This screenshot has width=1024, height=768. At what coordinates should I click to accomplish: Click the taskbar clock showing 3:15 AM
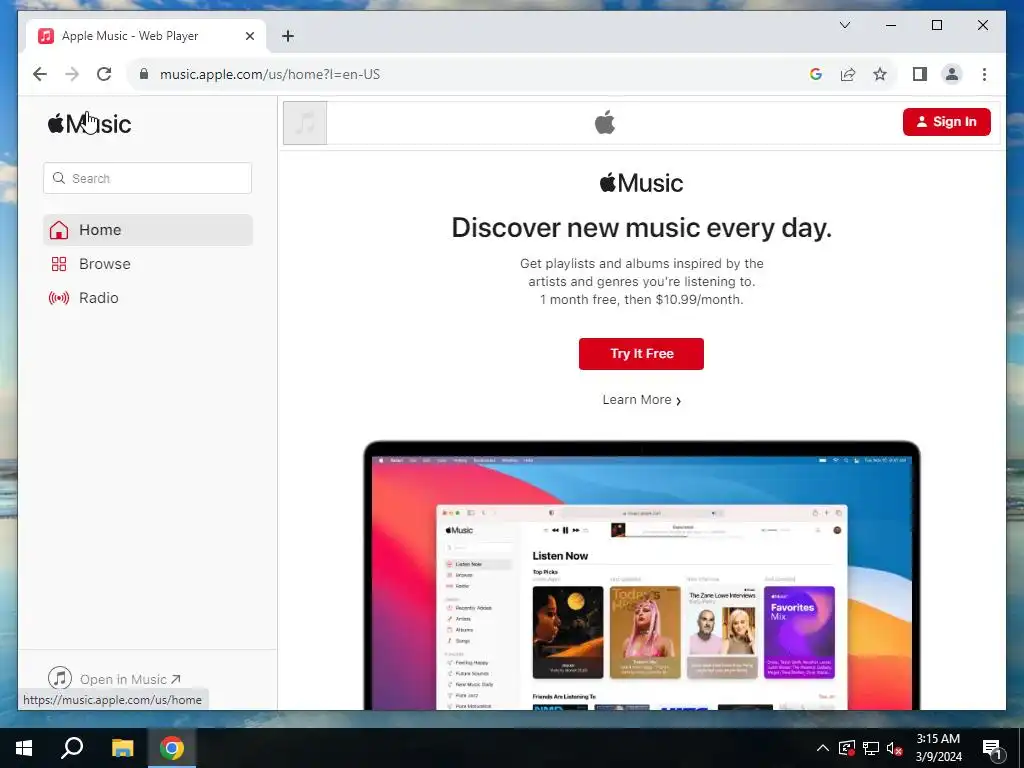938,748
